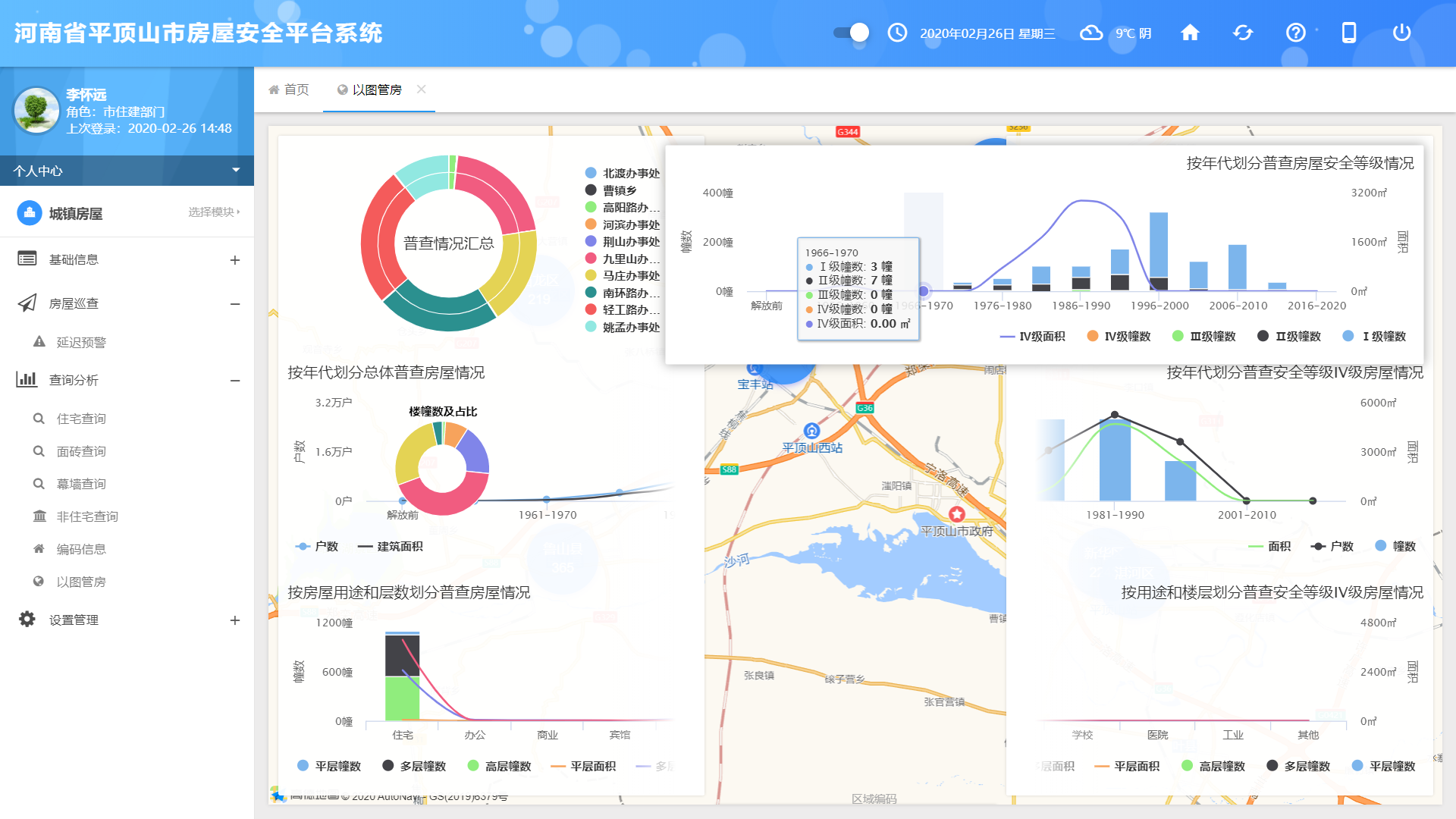The width and height of the screenshot is (1456, 819).
Task: Click the user avatar picture
Action: point(36,111)
